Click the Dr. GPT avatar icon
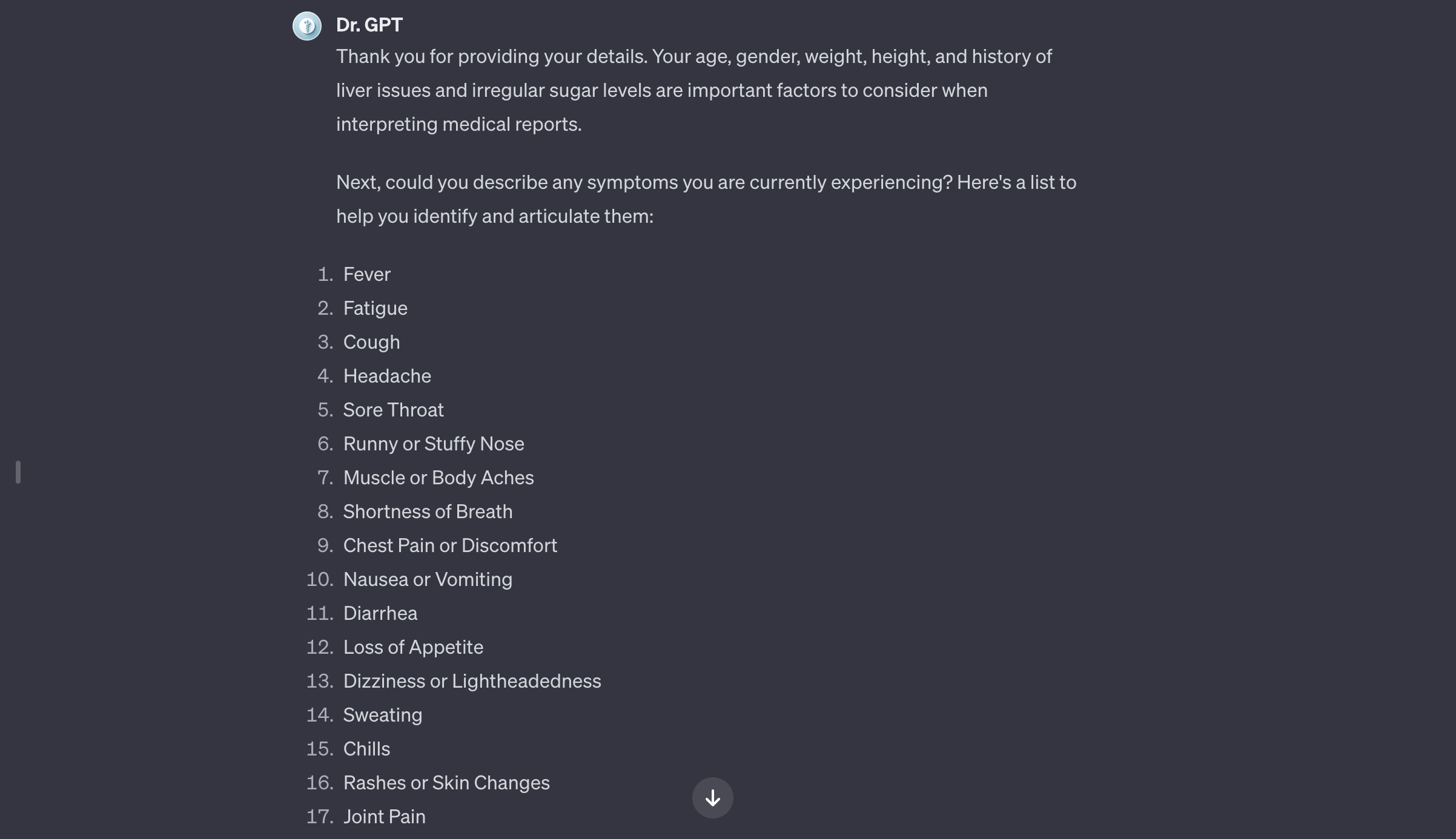Image resolution: width=1456 pixels, height=839 pixels. point(307,26)
